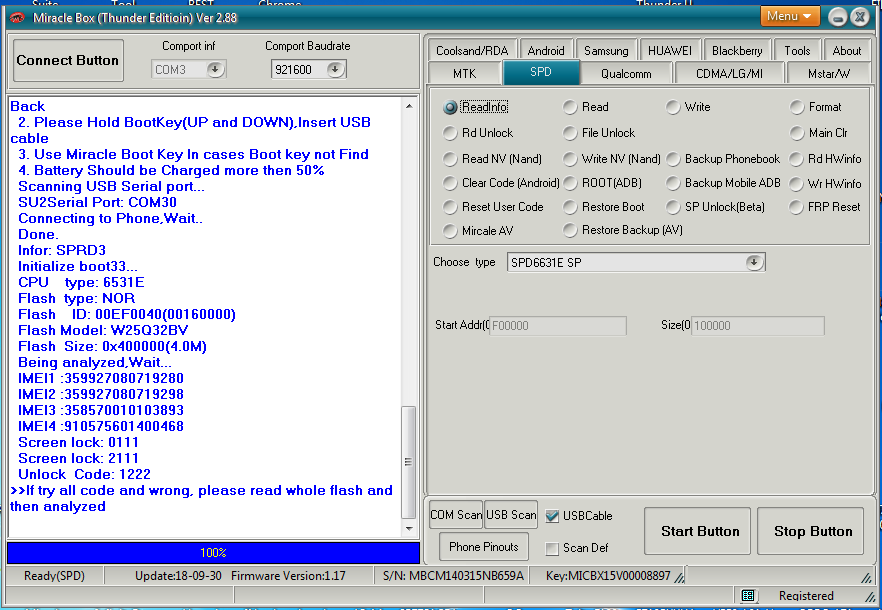Click the log vertical scrollbar thumb
Viewport: 882px width, 610px height.
tap(408, 462)
